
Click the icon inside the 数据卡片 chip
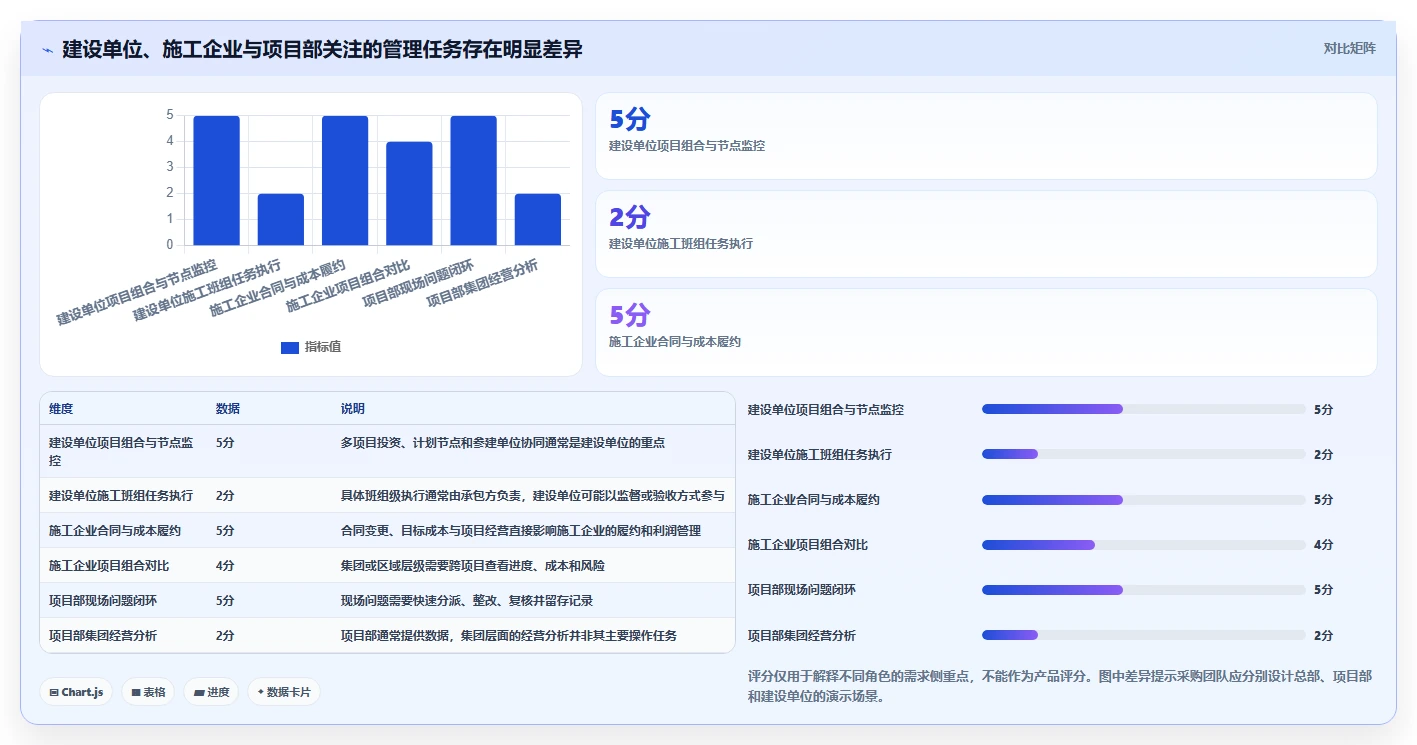pos(261,691)
